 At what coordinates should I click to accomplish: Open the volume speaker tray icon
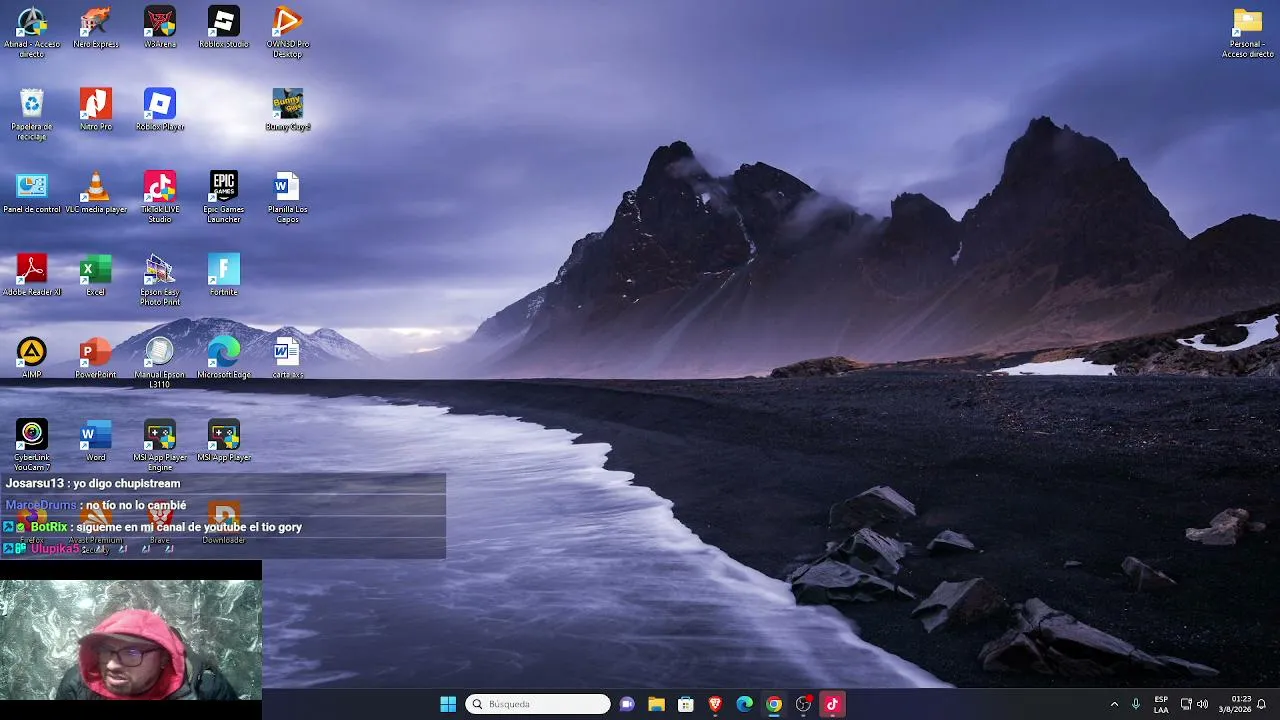point(1202,704)
